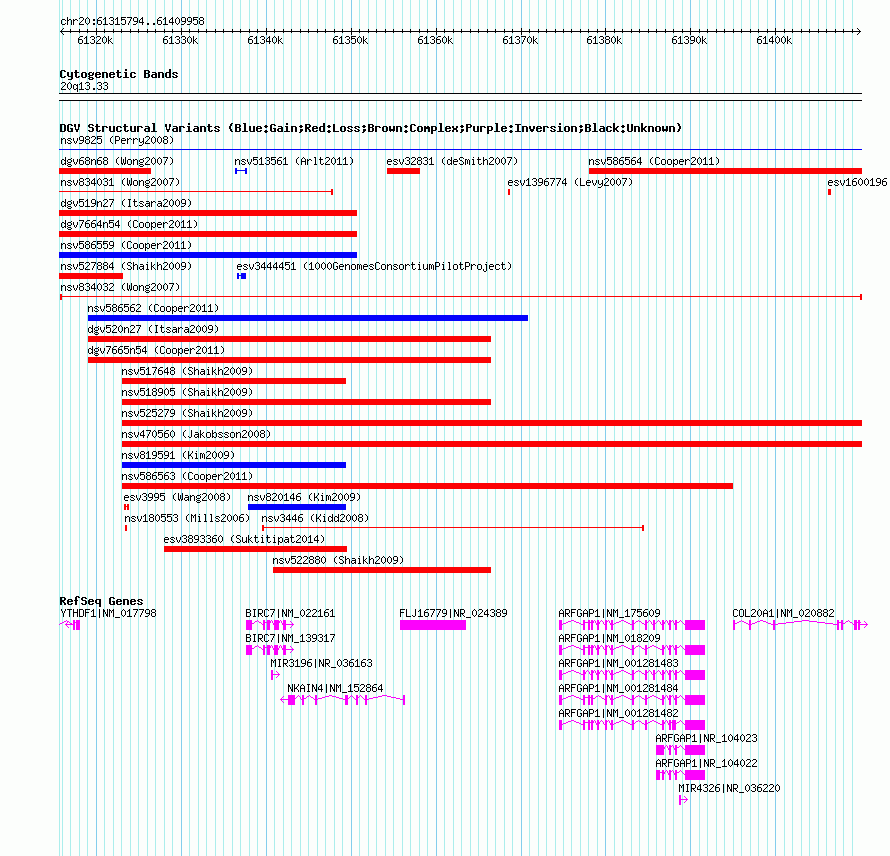Image resolution: width=890 pixels, height=856 pixels.
Task: Click the Cytogenetic Bands track title
Action: coord(119,74)
